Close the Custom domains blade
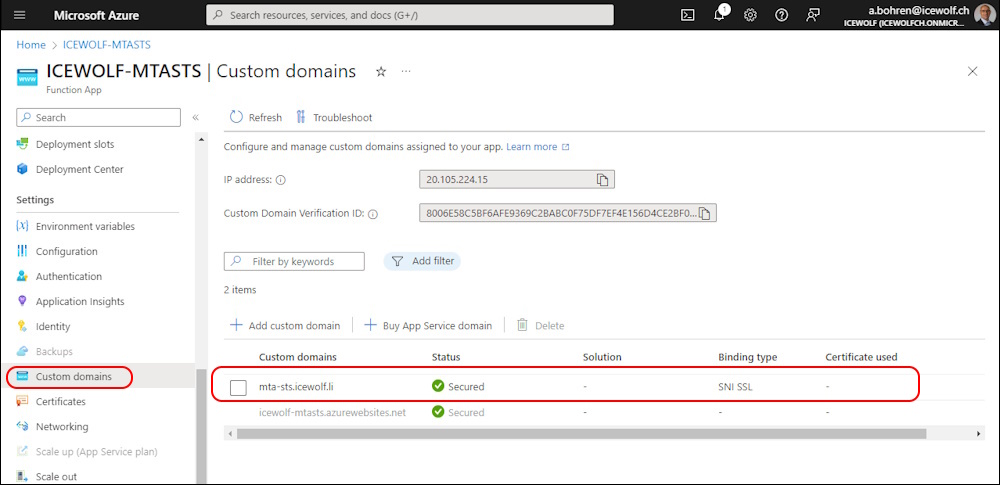This screenshot has width=1000, height=485. pyautogui.click(x=973, y=71)
